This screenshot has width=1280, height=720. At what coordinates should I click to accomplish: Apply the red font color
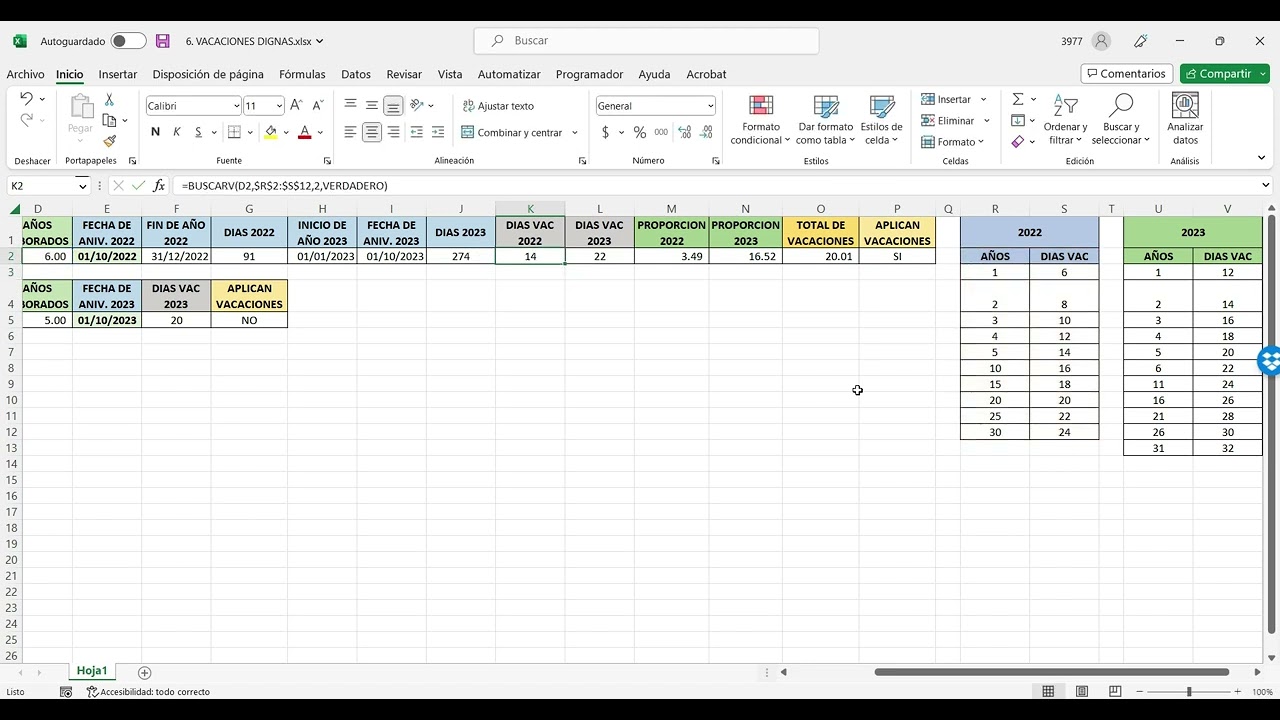tap(305, 132)
